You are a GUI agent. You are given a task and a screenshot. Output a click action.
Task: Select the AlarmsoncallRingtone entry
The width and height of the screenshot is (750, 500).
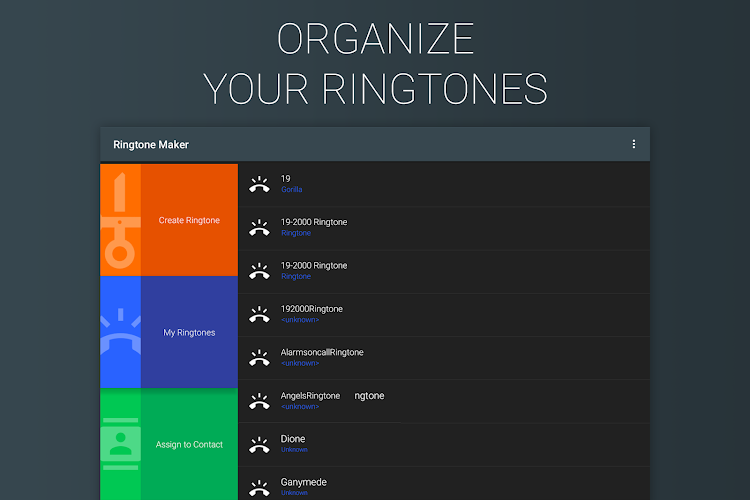coord(322,352)
